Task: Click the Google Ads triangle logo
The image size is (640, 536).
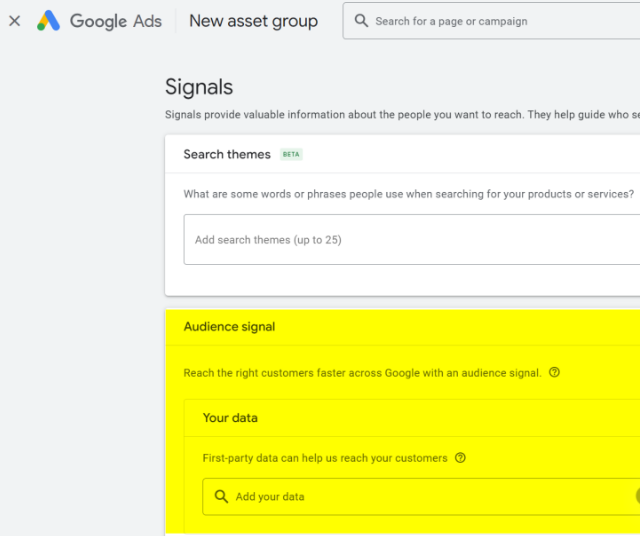Action: [48, 21]
